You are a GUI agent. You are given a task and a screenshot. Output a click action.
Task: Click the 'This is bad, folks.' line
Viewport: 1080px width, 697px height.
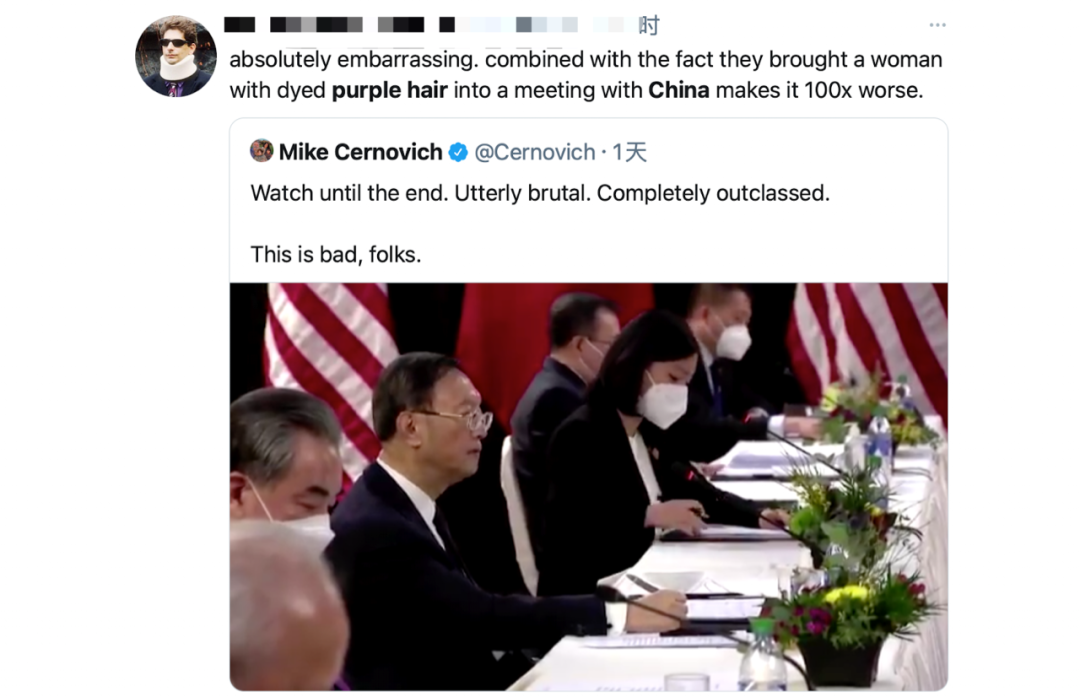[x=335, y=255]
